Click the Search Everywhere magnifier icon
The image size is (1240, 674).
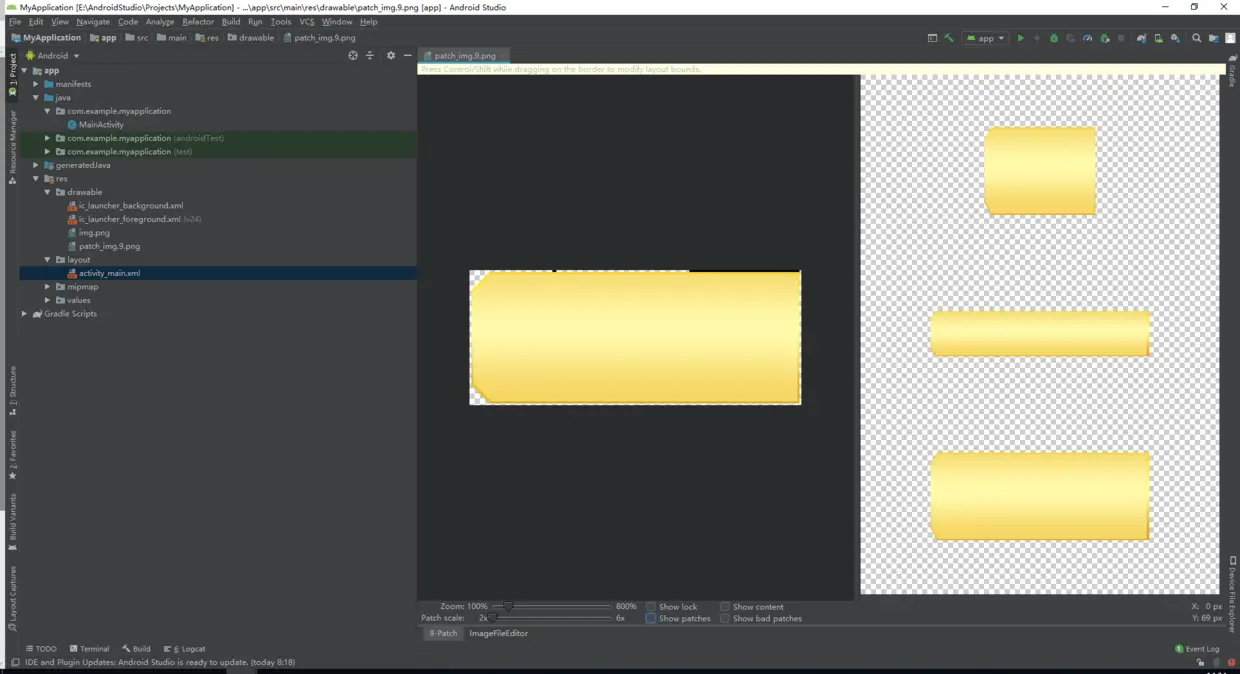coord(1197,38)
